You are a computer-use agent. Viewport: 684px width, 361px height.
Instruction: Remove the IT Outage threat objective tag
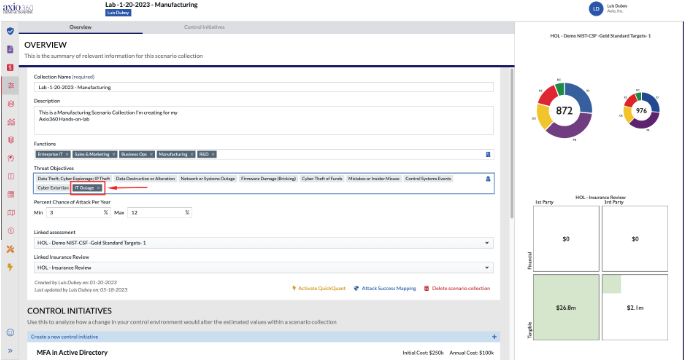click(x=99, y=188)
